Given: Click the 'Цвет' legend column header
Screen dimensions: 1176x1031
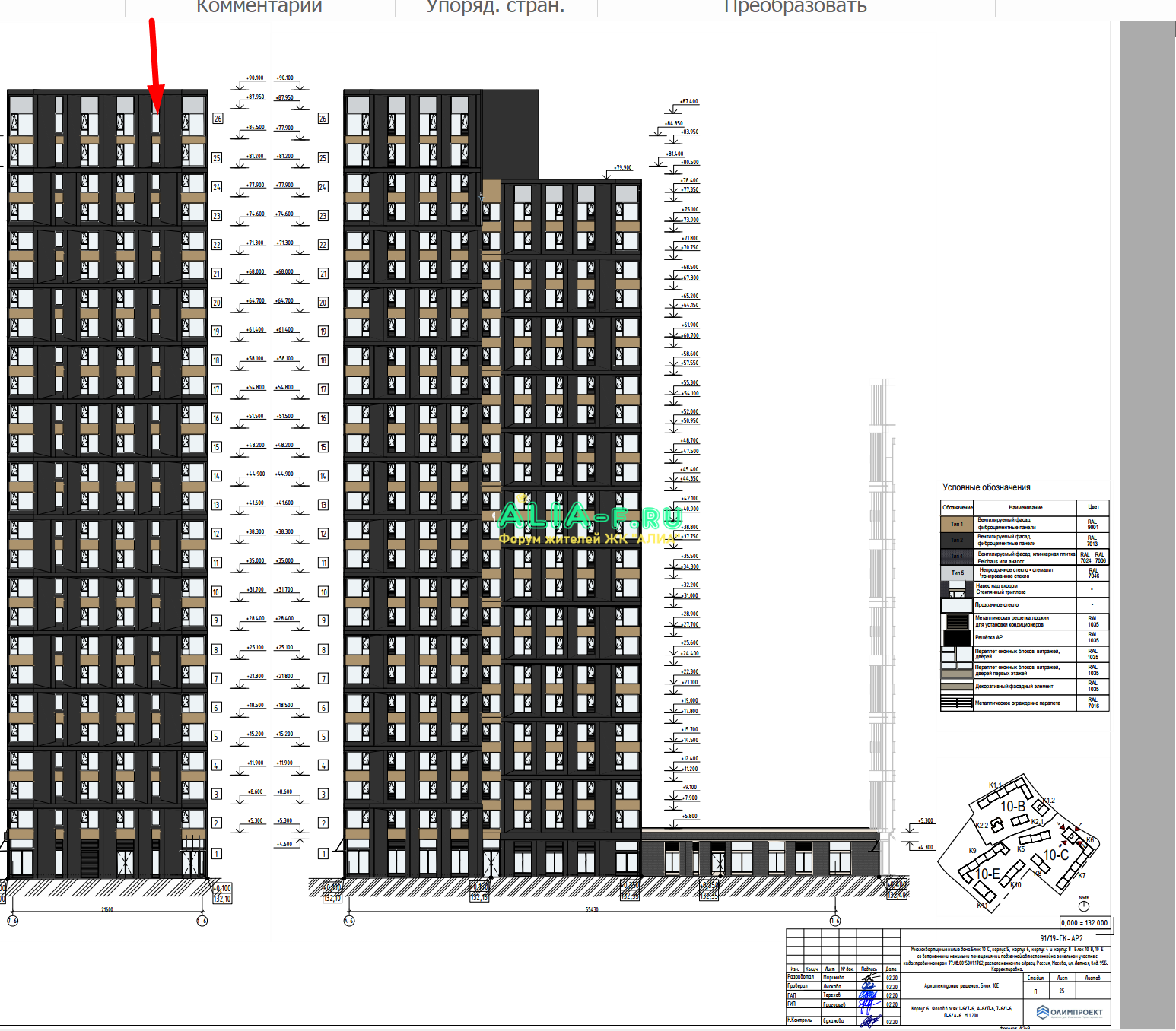Looking at the screenshot, I should [1093, 506].
